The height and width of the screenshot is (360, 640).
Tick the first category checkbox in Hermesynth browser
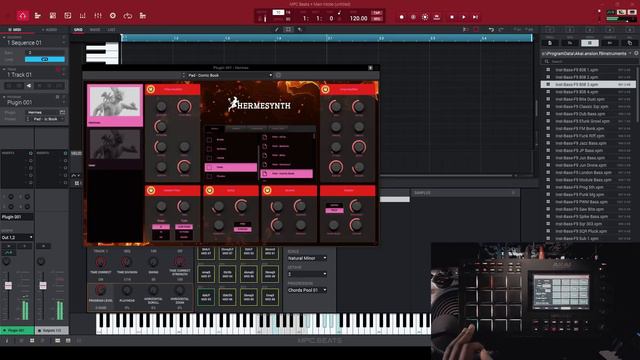tap(209, 140)
